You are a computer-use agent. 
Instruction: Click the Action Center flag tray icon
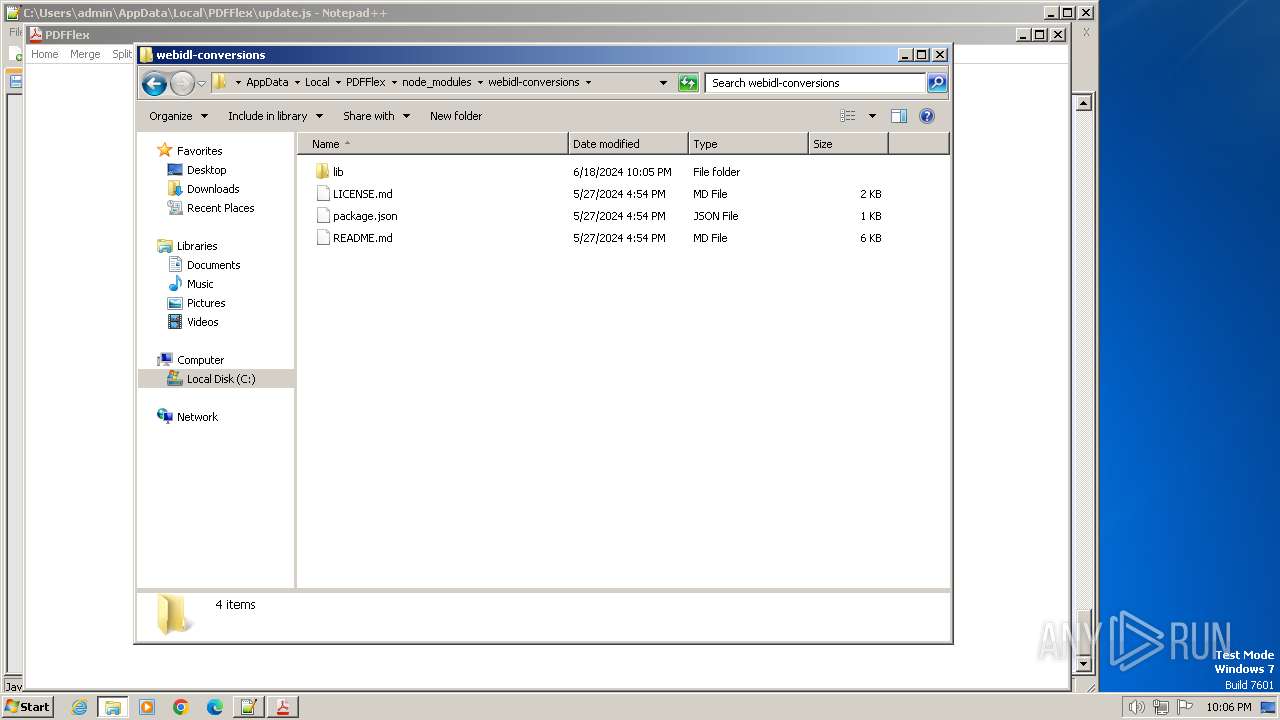1185,707
